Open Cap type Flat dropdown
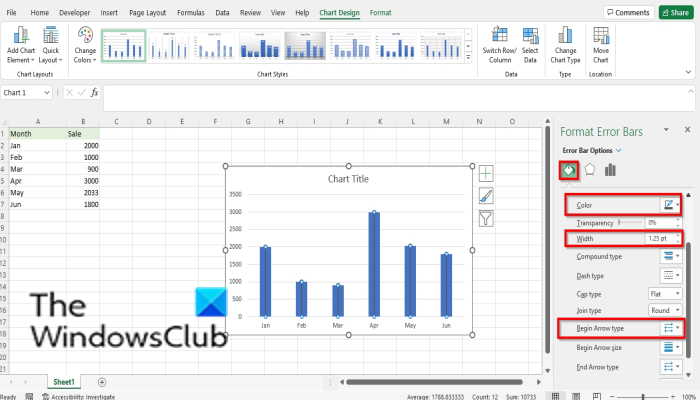The height and width of the screenshot is (400, 700). (665, 294)
